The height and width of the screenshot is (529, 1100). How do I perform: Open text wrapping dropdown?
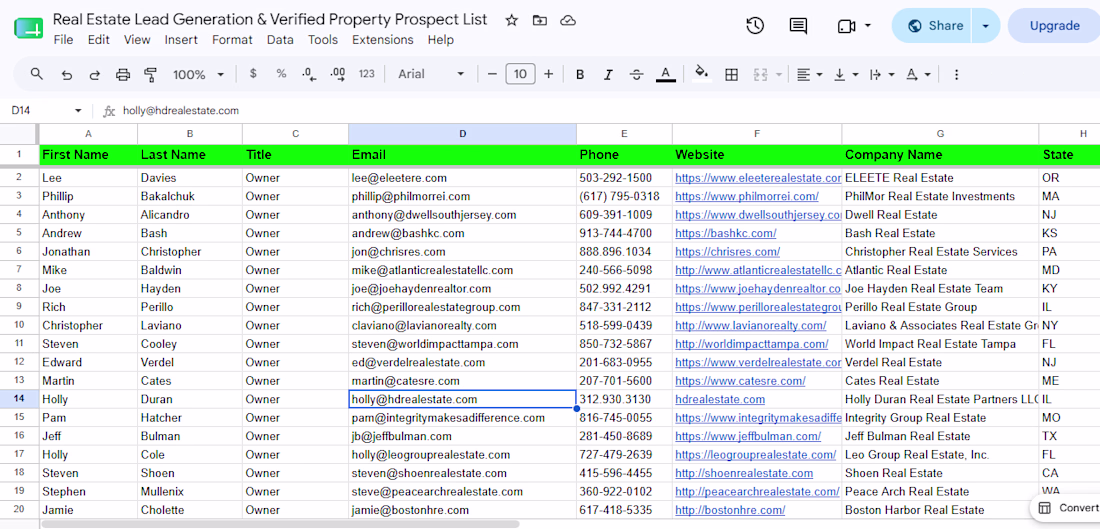pyautogui.click(x=882, y=74)
